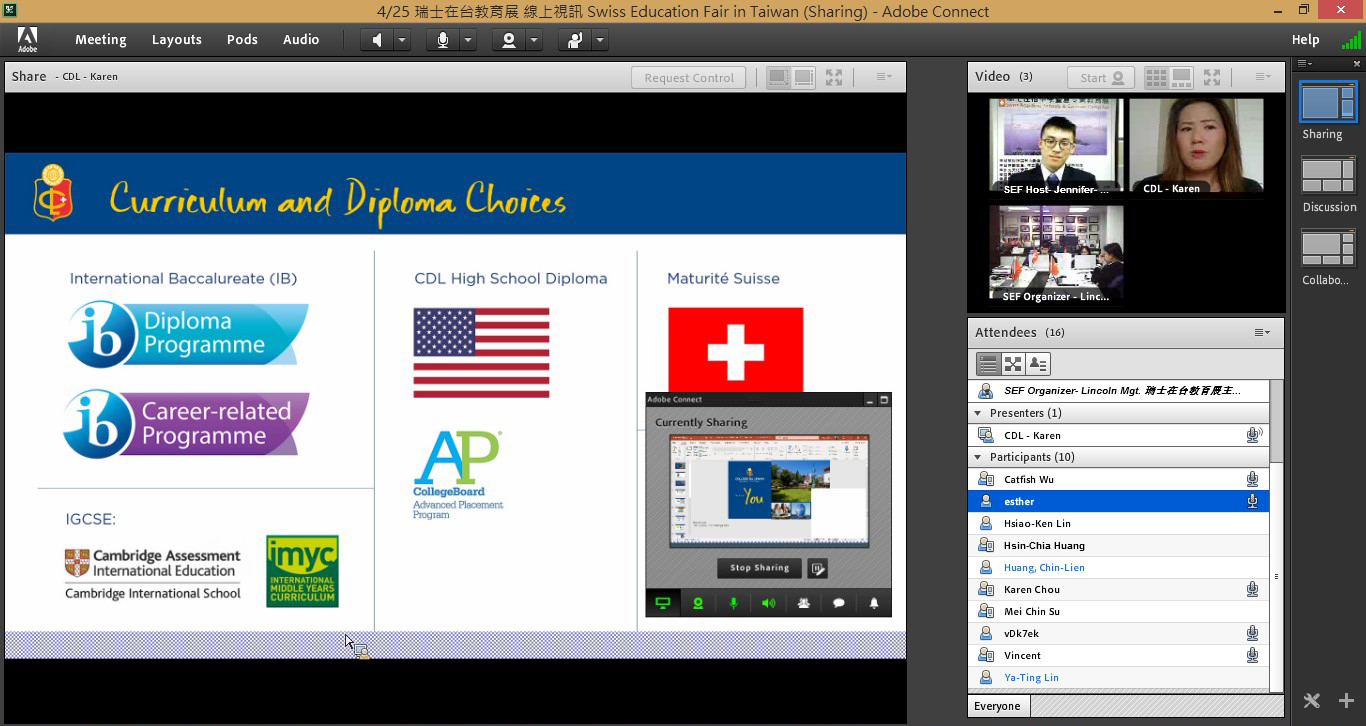
Task: Open the Video pod options menu
Action: [1263, 77]
